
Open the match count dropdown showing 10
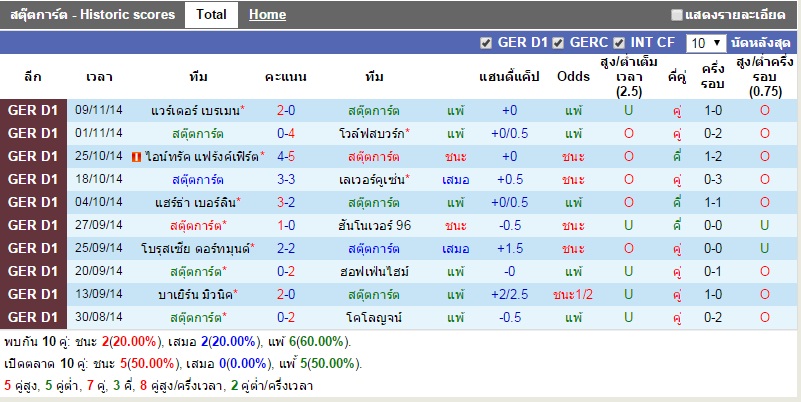(x=707, y=43)
